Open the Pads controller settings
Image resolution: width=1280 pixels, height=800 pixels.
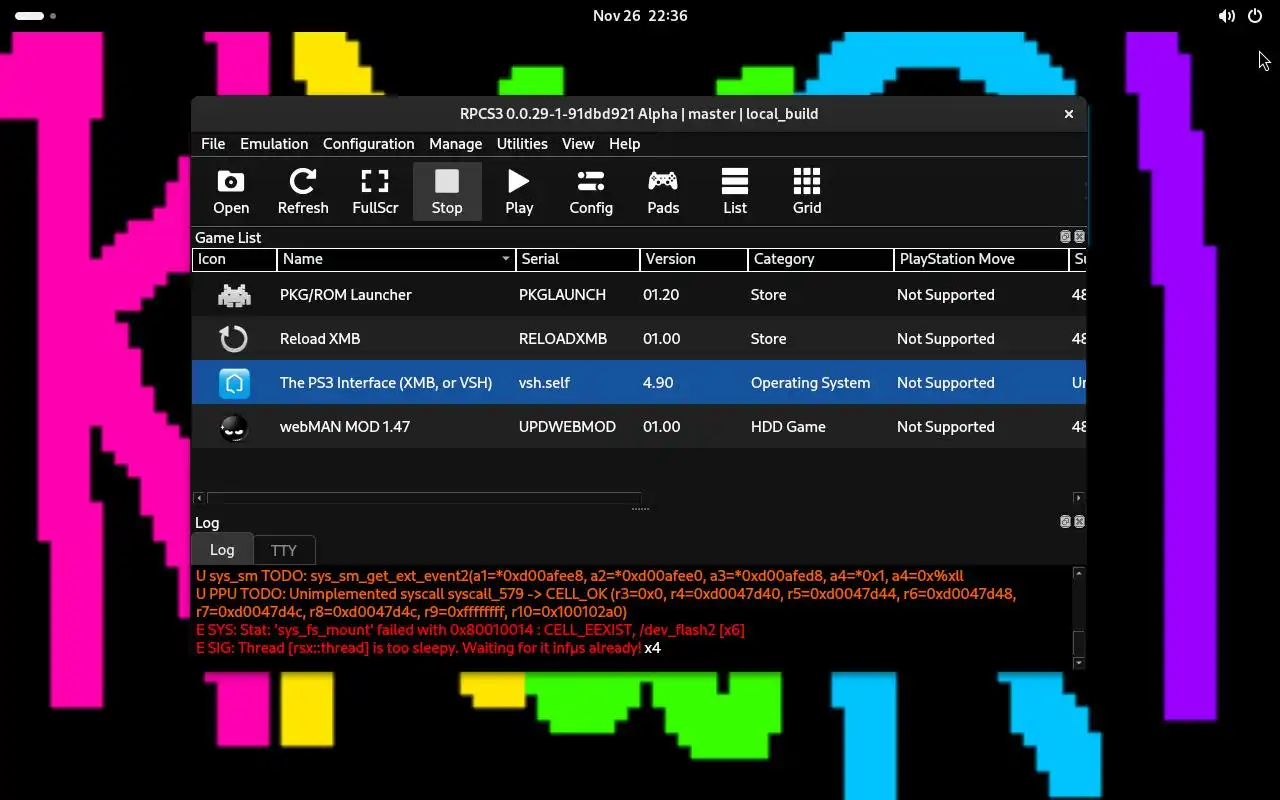coord(663,191)
